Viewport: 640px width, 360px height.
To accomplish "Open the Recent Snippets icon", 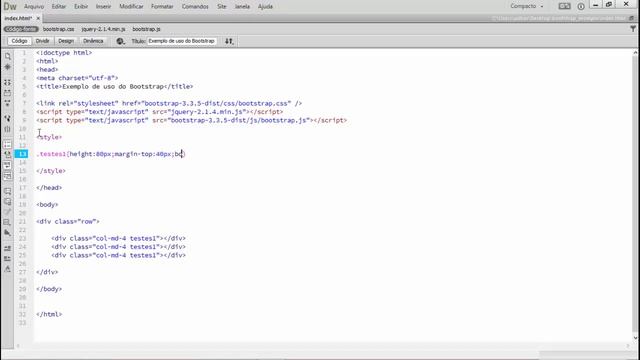I will click(x=8, y=222).
